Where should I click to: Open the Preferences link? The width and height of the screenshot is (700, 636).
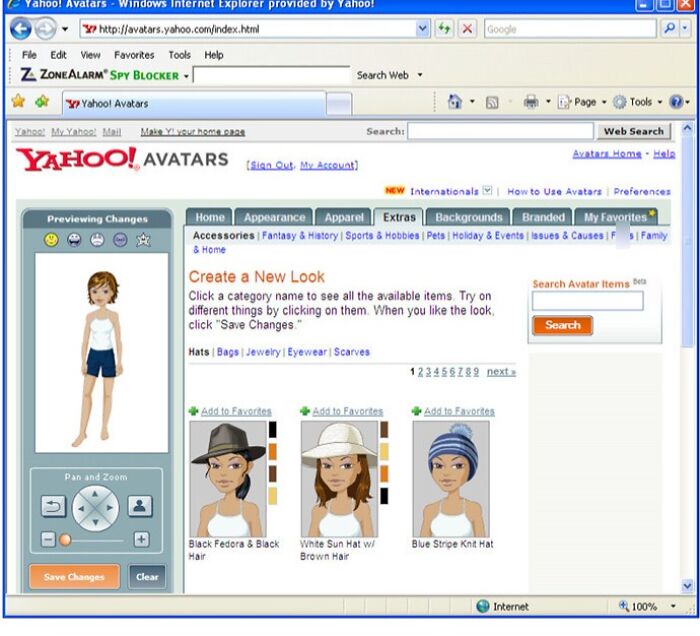click(x=642, y=191)
